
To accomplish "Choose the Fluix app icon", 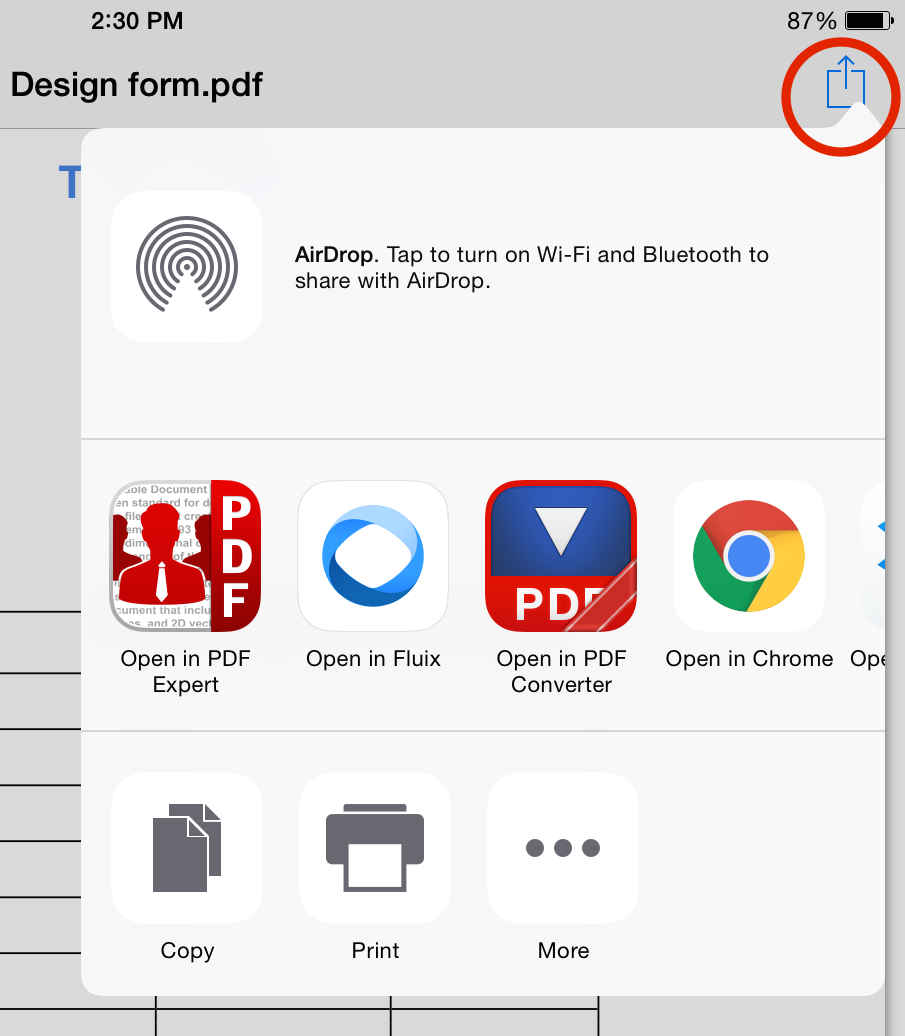I will pos(373,556).
